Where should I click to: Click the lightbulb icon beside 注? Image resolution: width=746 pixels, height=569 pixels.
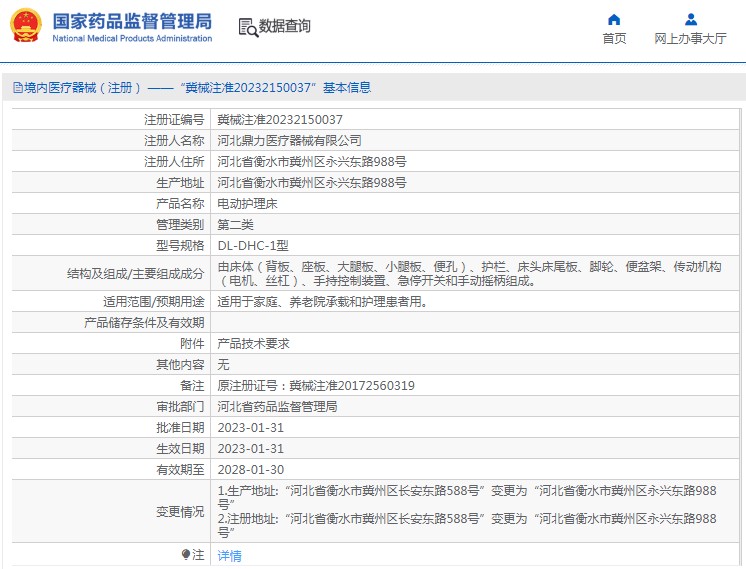coord(186,554)
